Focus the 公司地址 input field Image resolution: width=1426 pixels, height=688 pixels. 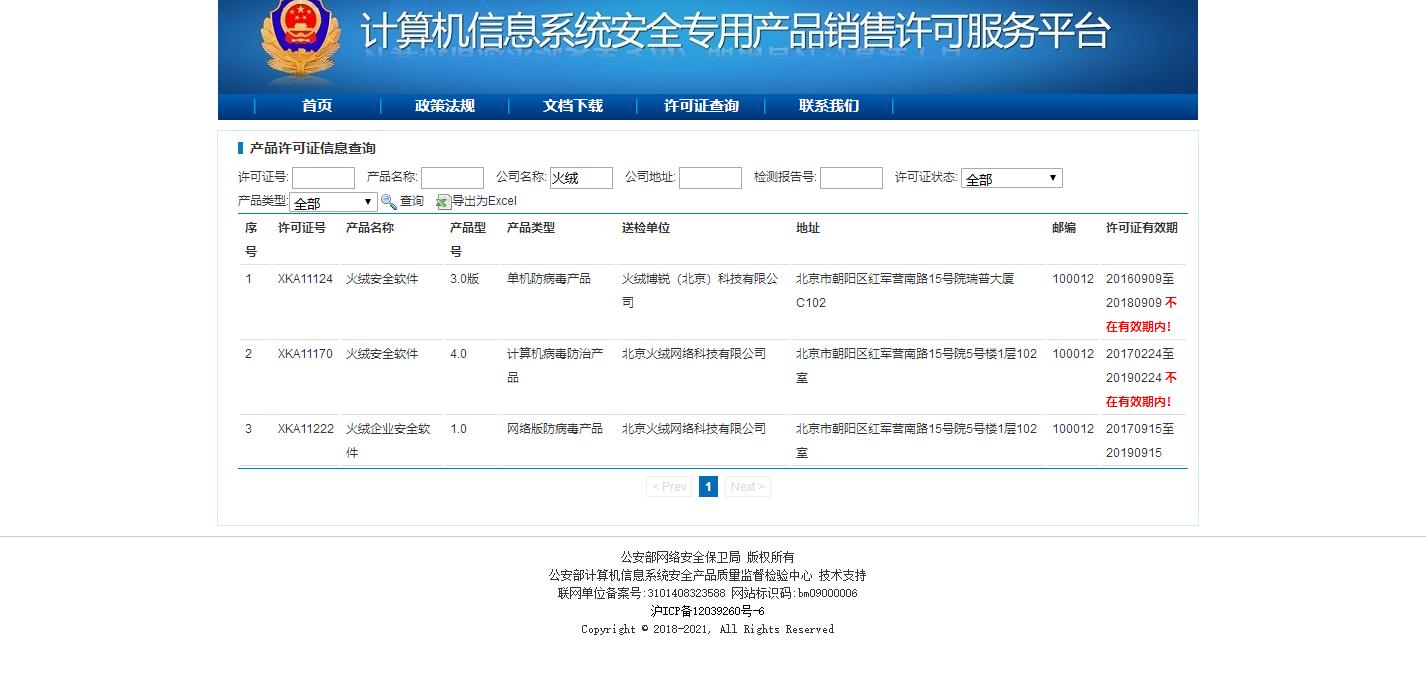(x=710, y=178)
